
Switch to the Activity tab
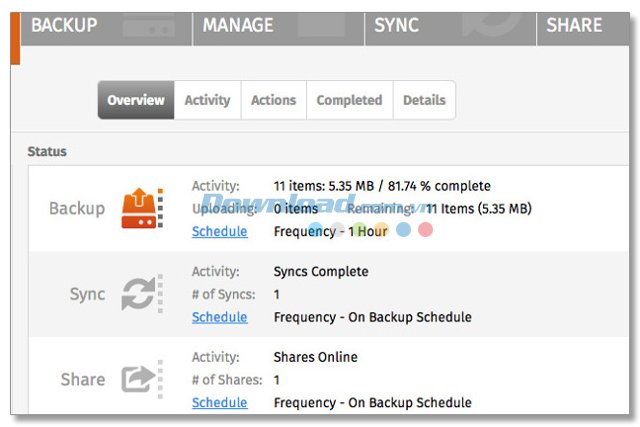[x=207, y=100]
